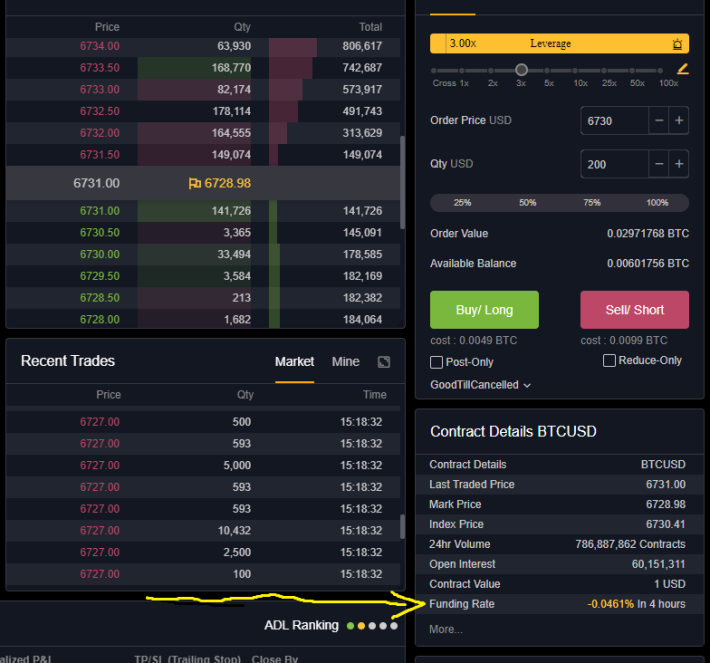The height and width of the screenshot is (663, 710).
Task: Decrease Qty USD with minus button
Action: point(659,164)
